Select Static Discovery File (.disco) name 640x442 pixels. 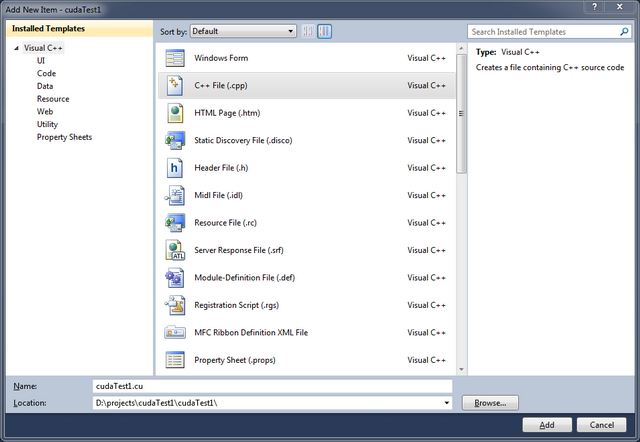point(243,140)
